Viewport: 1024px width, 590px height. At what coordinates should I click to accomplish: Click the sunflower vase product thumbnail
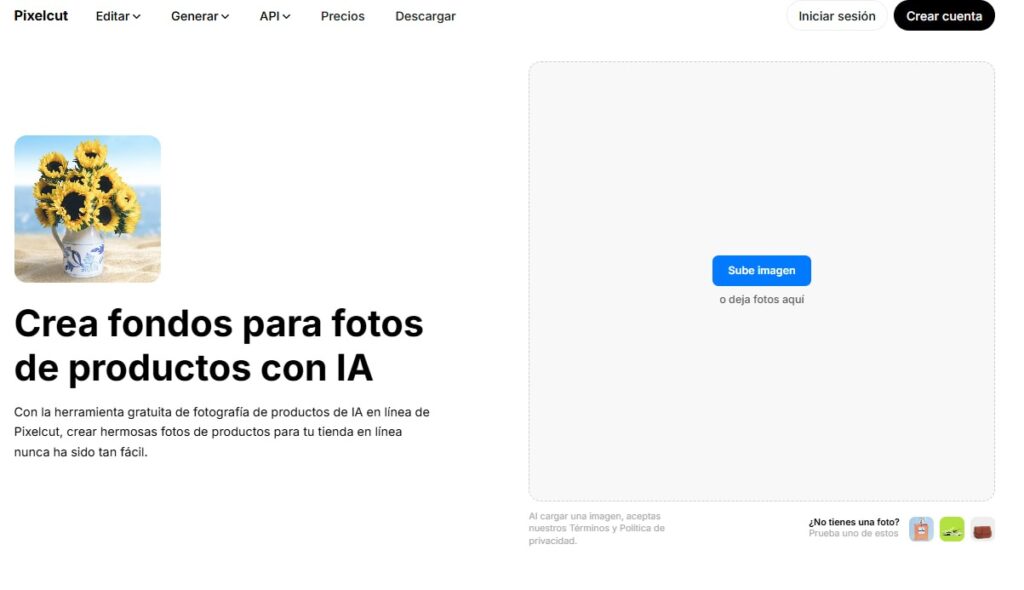(87, 208)
